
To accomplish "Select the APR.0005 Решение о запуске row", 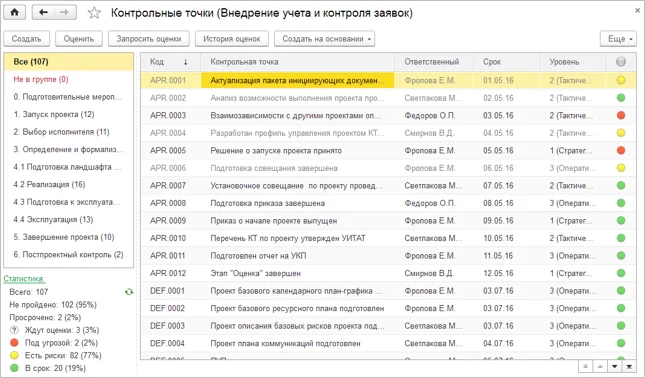I will pos(388,151).
